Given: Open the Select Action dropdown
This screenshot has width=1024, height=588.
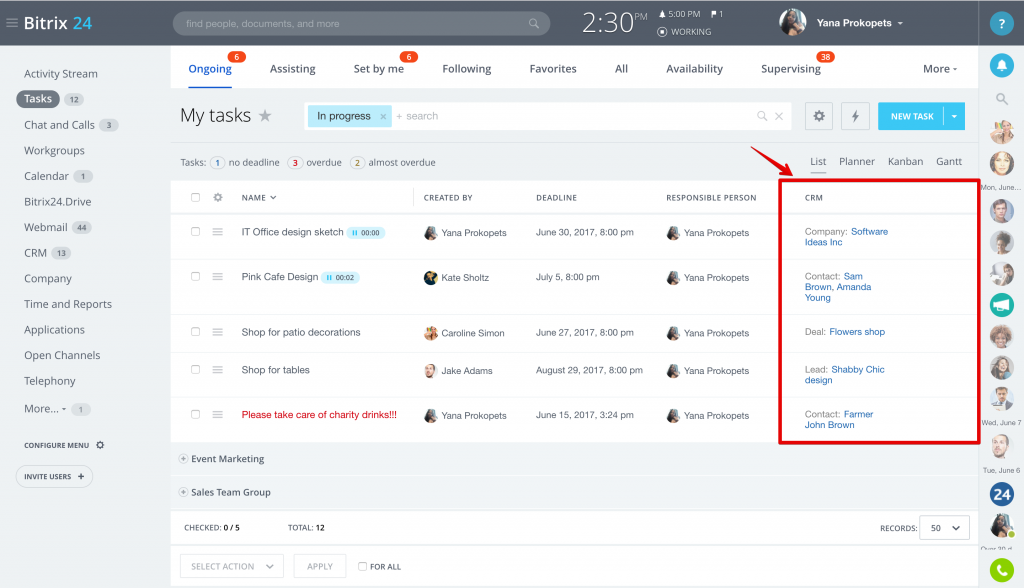Looking at the screenshot, I should pos(232,566).
